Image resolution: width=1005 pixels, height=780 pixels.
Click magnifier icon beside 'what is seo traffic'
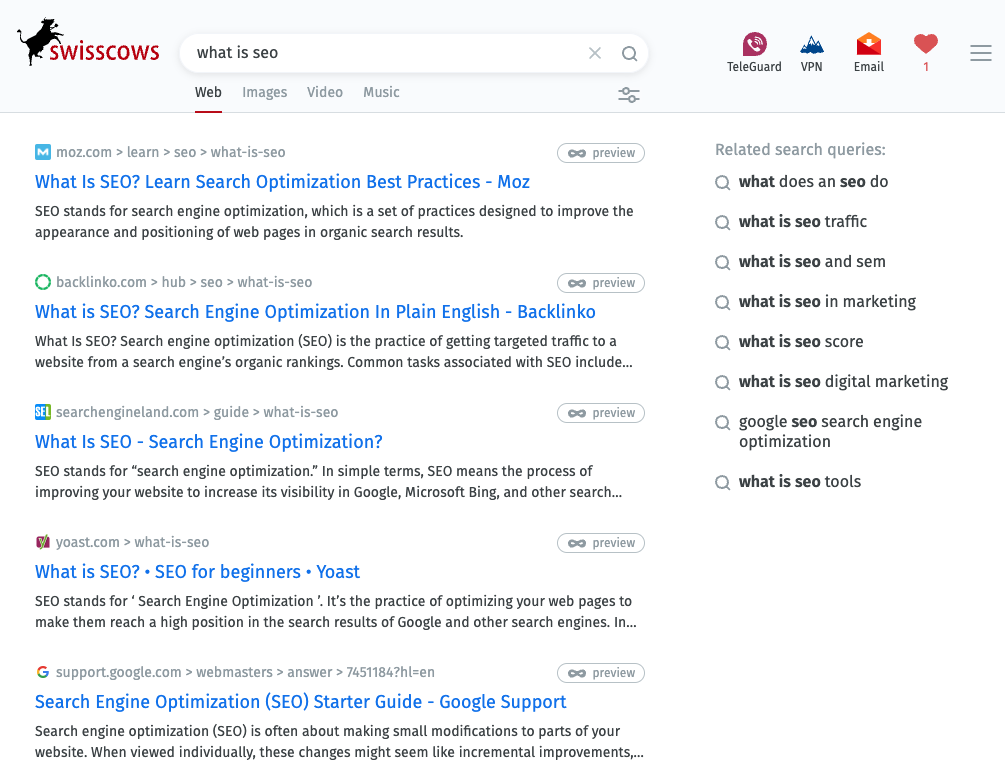coord(722,222)
